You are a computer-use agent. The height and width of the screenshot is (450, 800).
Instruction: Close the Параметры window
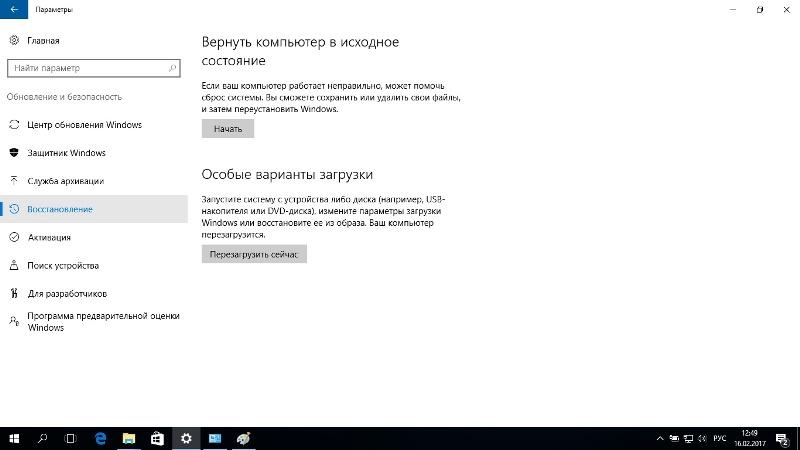(x=786, y=9)
